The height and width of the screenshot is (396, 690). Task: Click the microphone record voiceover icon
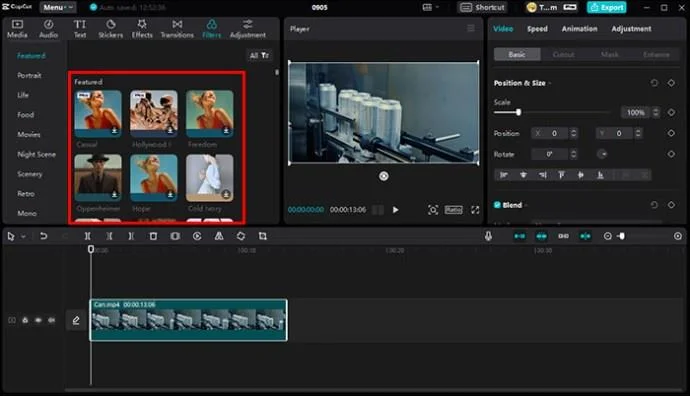(488, 236)
